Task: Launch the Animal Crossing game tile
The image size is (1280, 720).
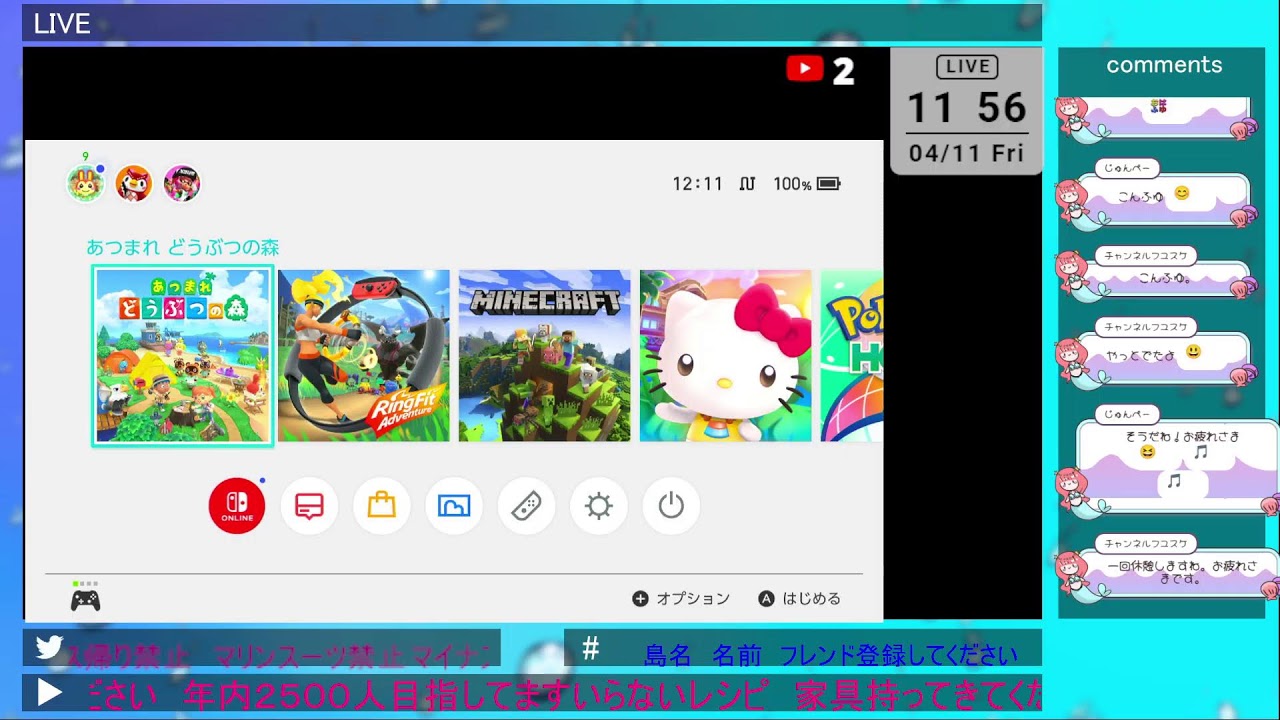Action: (182, 356)
